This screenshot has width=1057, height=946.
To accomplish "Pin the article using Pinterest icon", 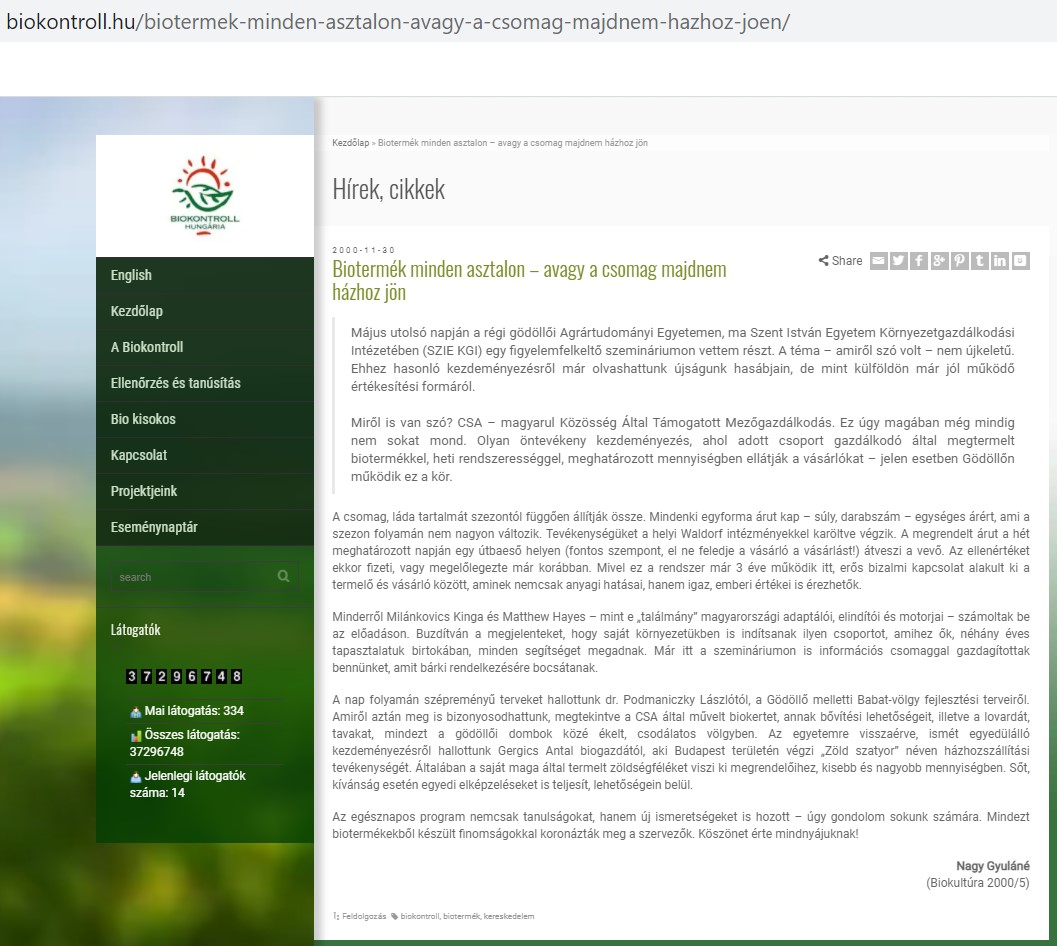I will [x=959, y=261].
